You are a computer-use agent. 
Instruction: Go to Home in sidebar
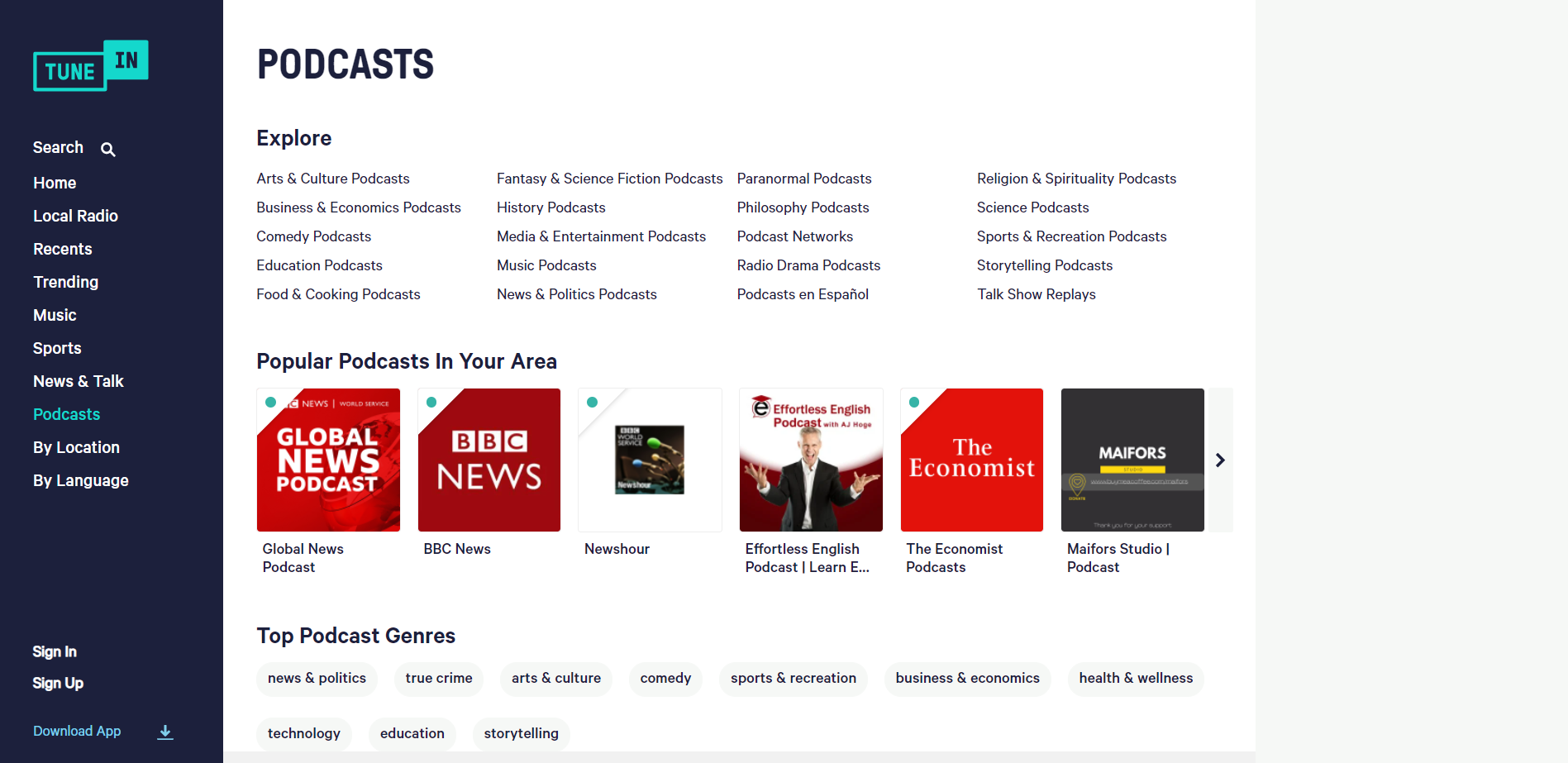(x=55, y=183)
